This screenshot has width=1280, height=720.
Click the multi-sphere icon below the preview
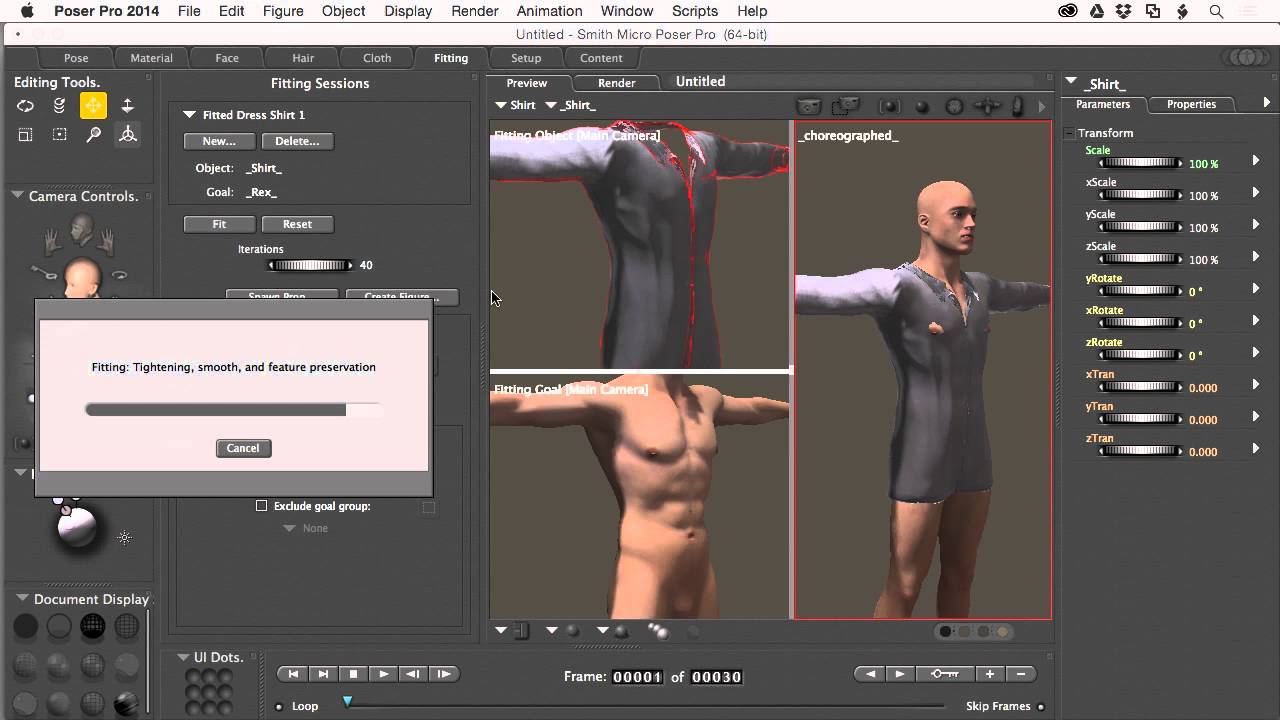(x=658, y=630)
